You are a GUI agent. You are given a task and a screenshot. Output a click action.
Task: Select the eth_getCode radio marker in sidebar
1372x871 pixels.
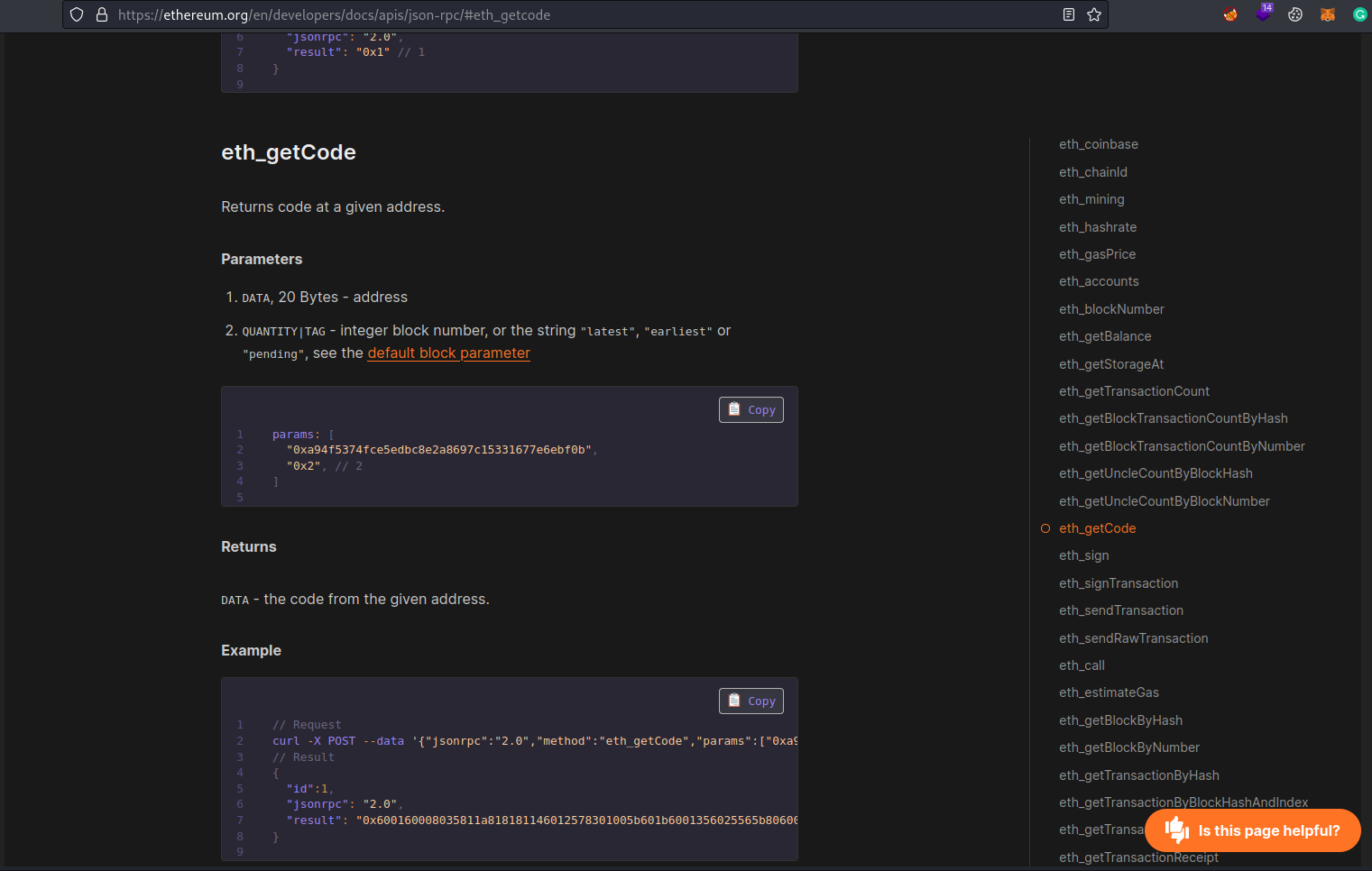pyautogui.click(x=1045, y=528)
